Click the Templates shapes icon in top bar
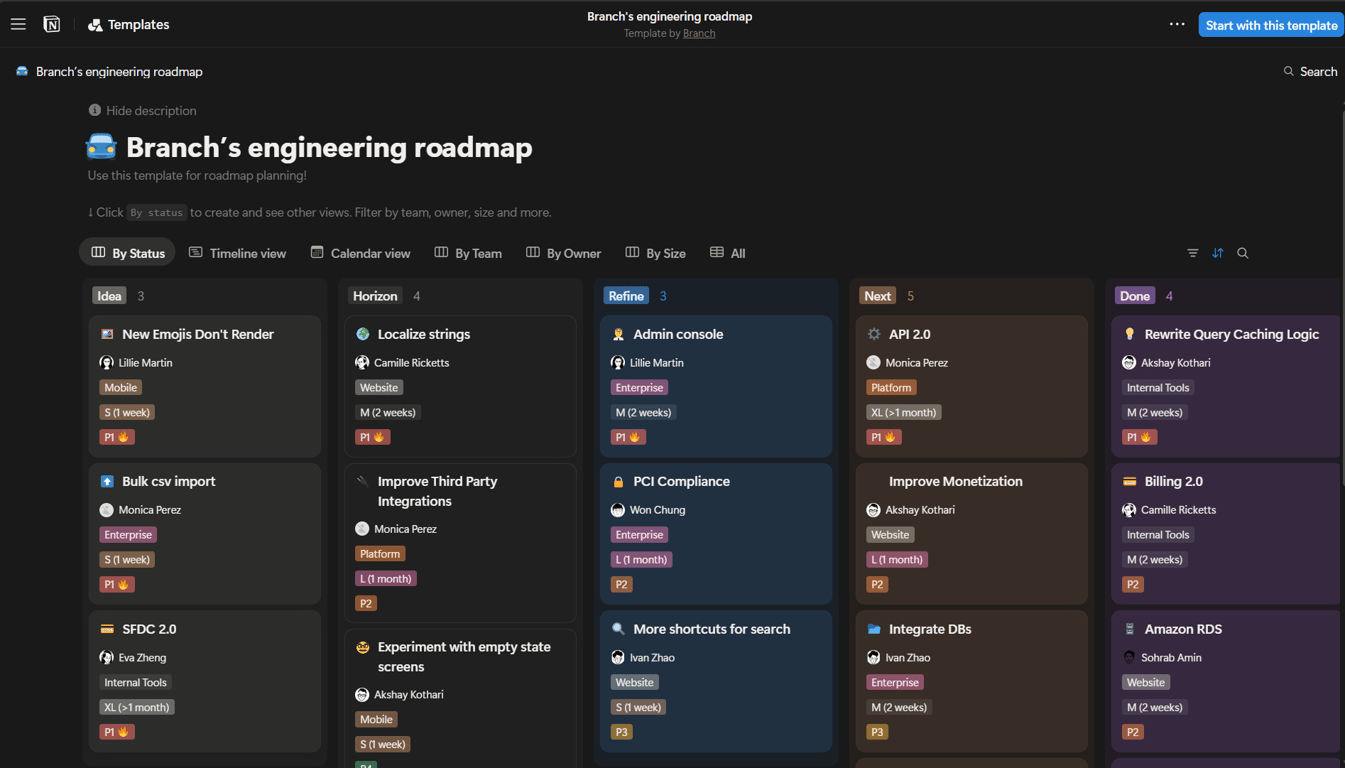1345x768 pixels. pos(95,25)
